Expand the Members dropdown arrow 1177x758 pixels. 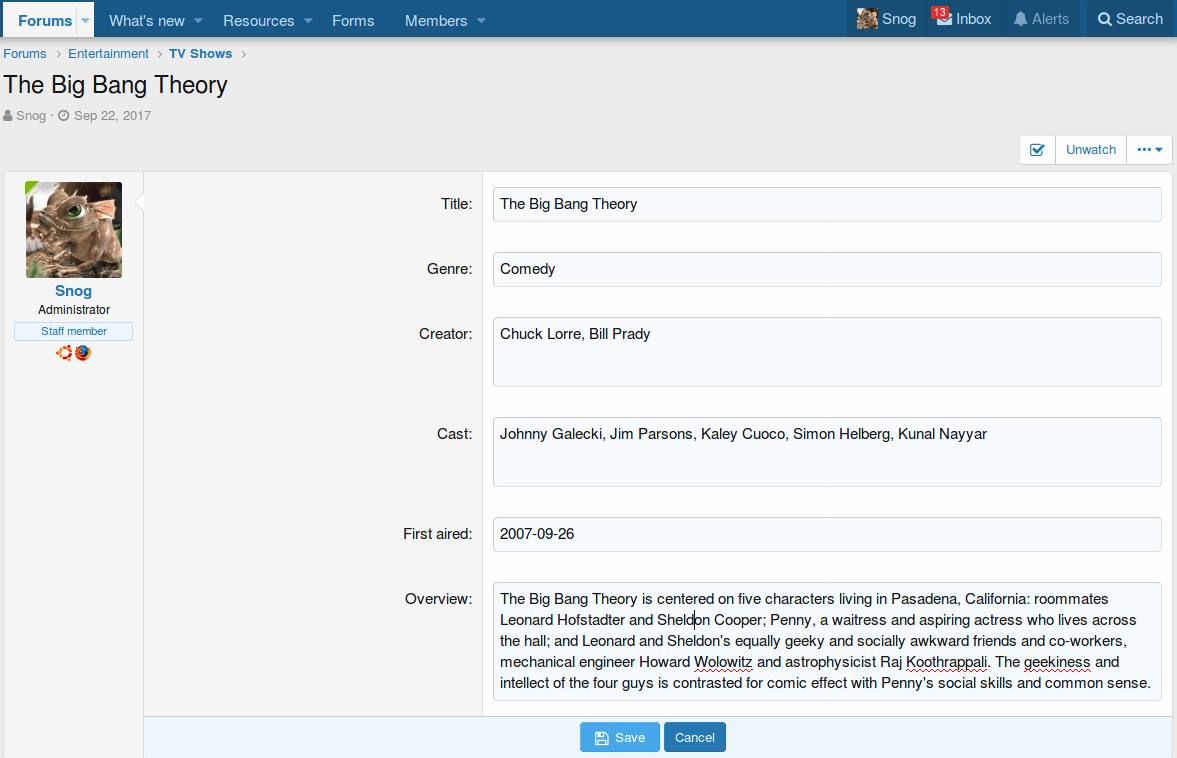[x=481, y=21]
